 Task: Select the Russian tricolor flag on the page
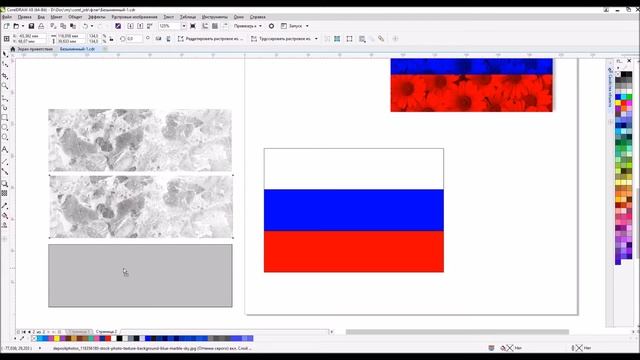(354, 210)
